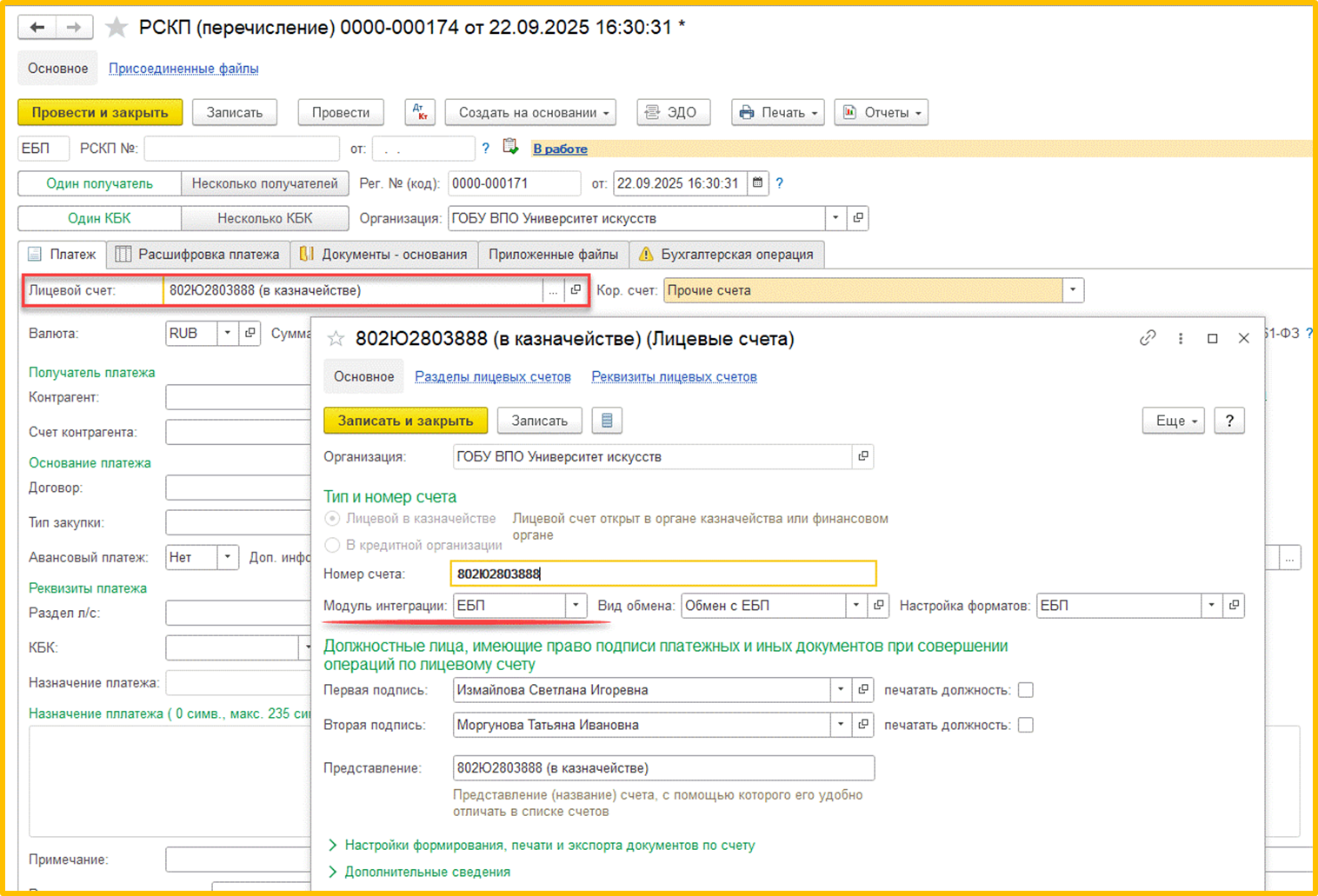Go back with the left arrow button

37,28
